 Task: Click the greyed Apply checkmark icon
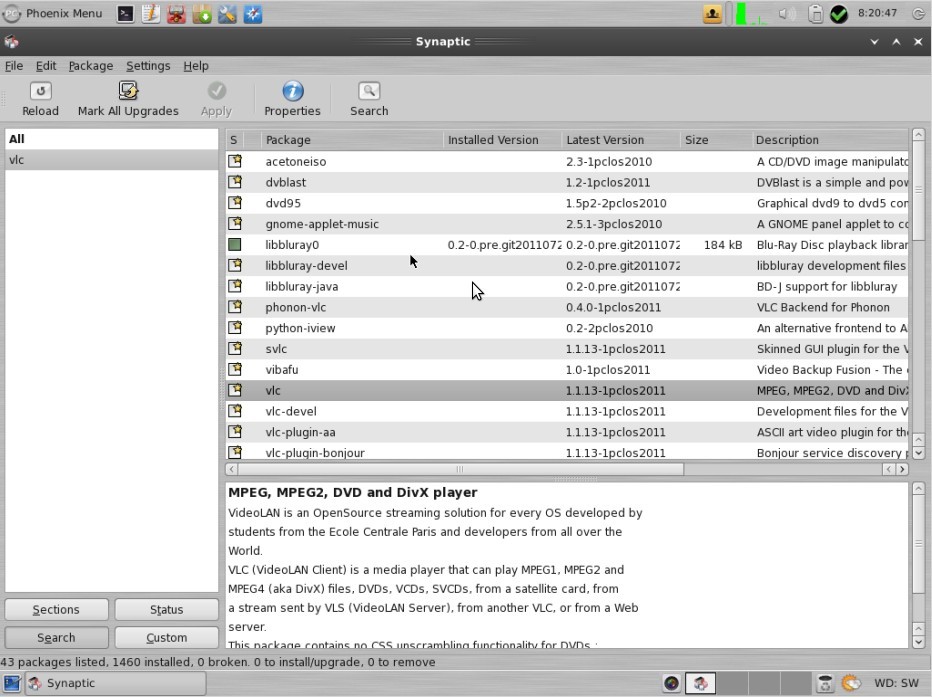[x=216, y=91]
